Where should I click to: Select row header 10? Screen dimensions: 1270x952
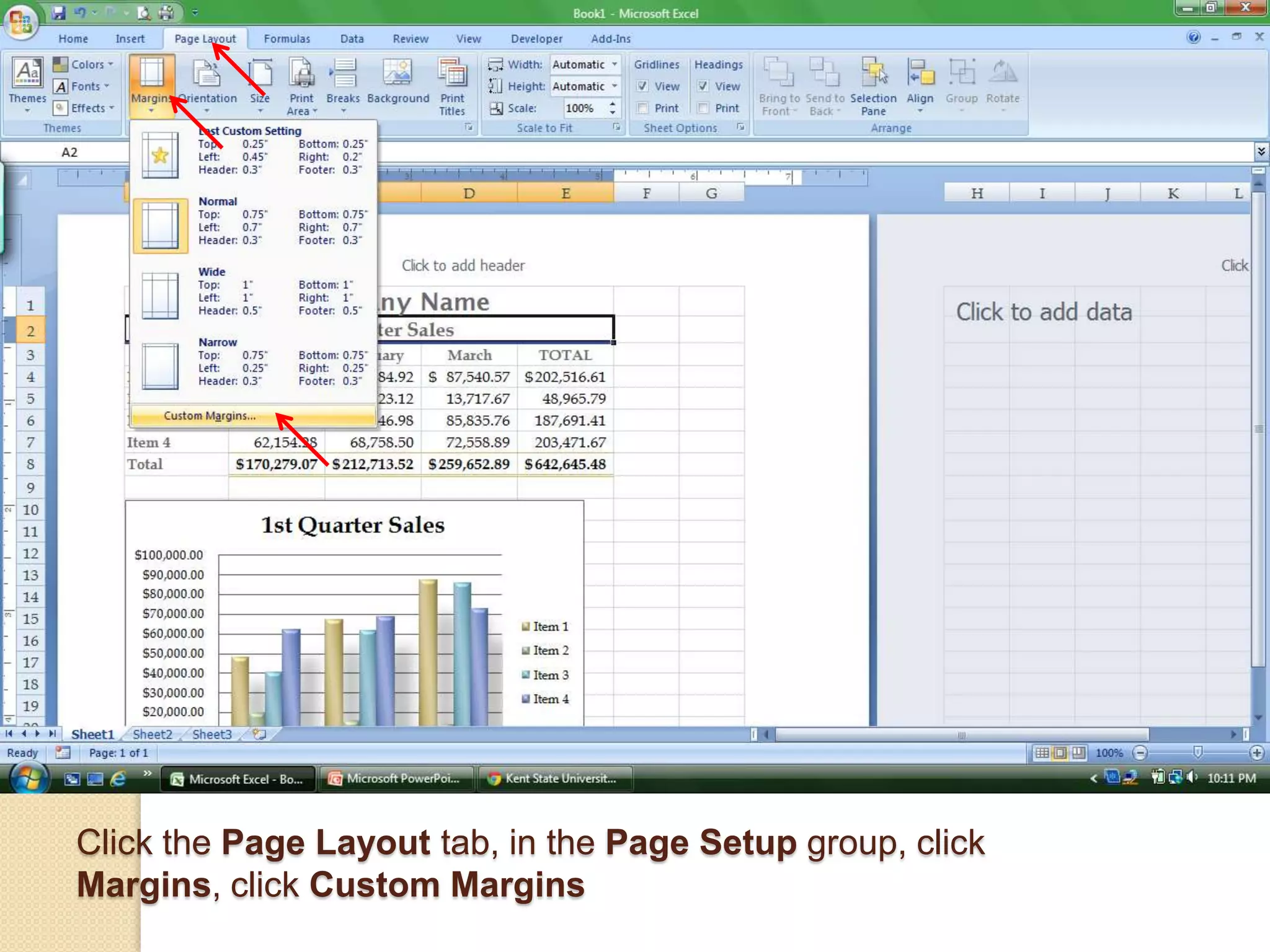tap(30, 509)
